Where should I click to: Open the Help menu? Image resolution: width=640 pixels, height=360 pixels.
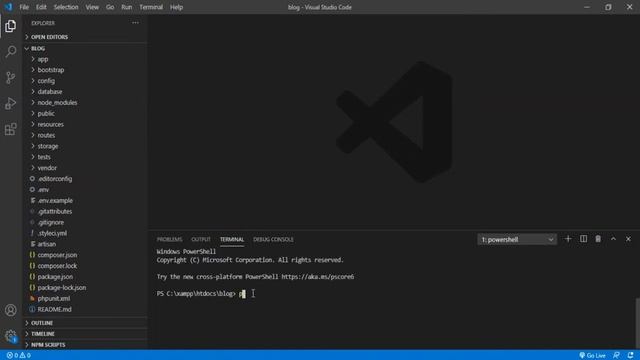(176, 7)
